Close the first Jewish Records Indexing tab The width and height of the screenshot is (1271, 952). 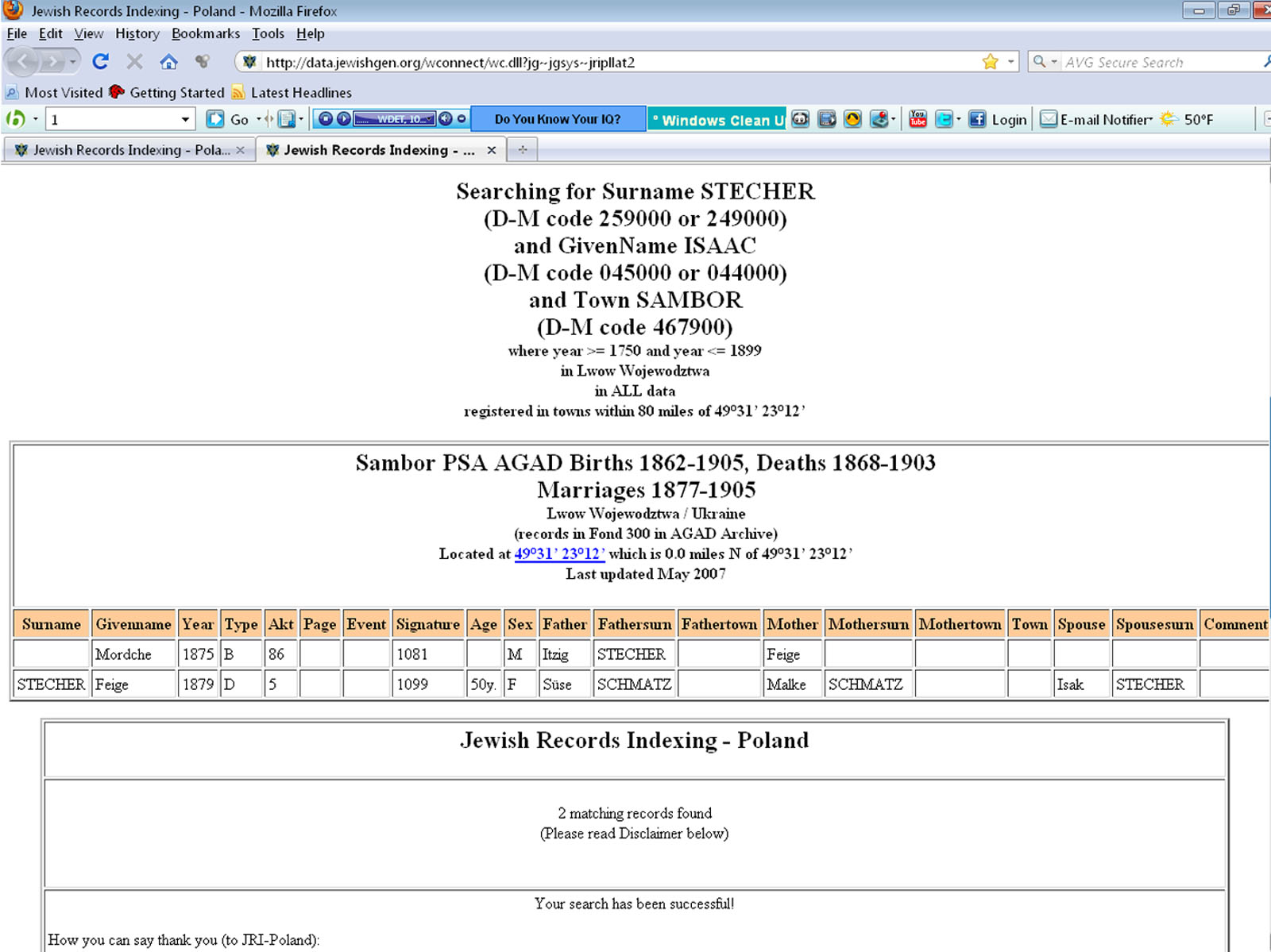pos(240,149)
